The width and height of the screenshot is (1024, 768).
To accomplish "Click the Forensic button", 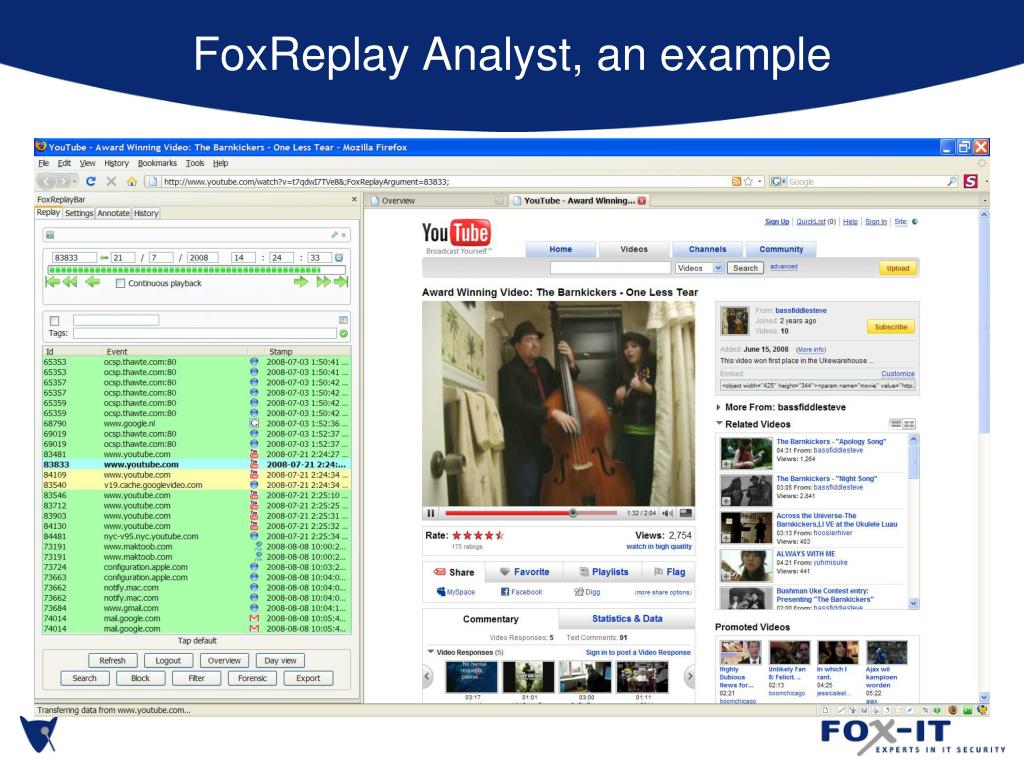I will pos(253,679).
